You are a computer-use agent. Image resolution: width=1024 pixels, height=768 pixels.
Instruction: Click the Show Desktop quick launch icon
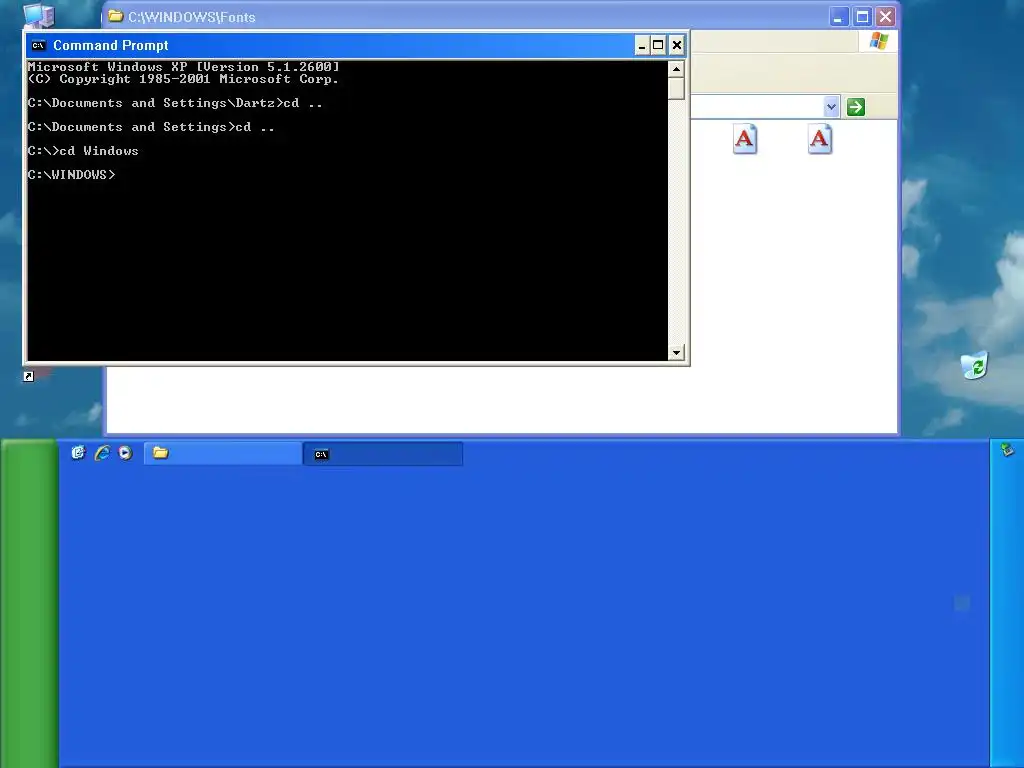pyautogui.click(x=78, y=453)
